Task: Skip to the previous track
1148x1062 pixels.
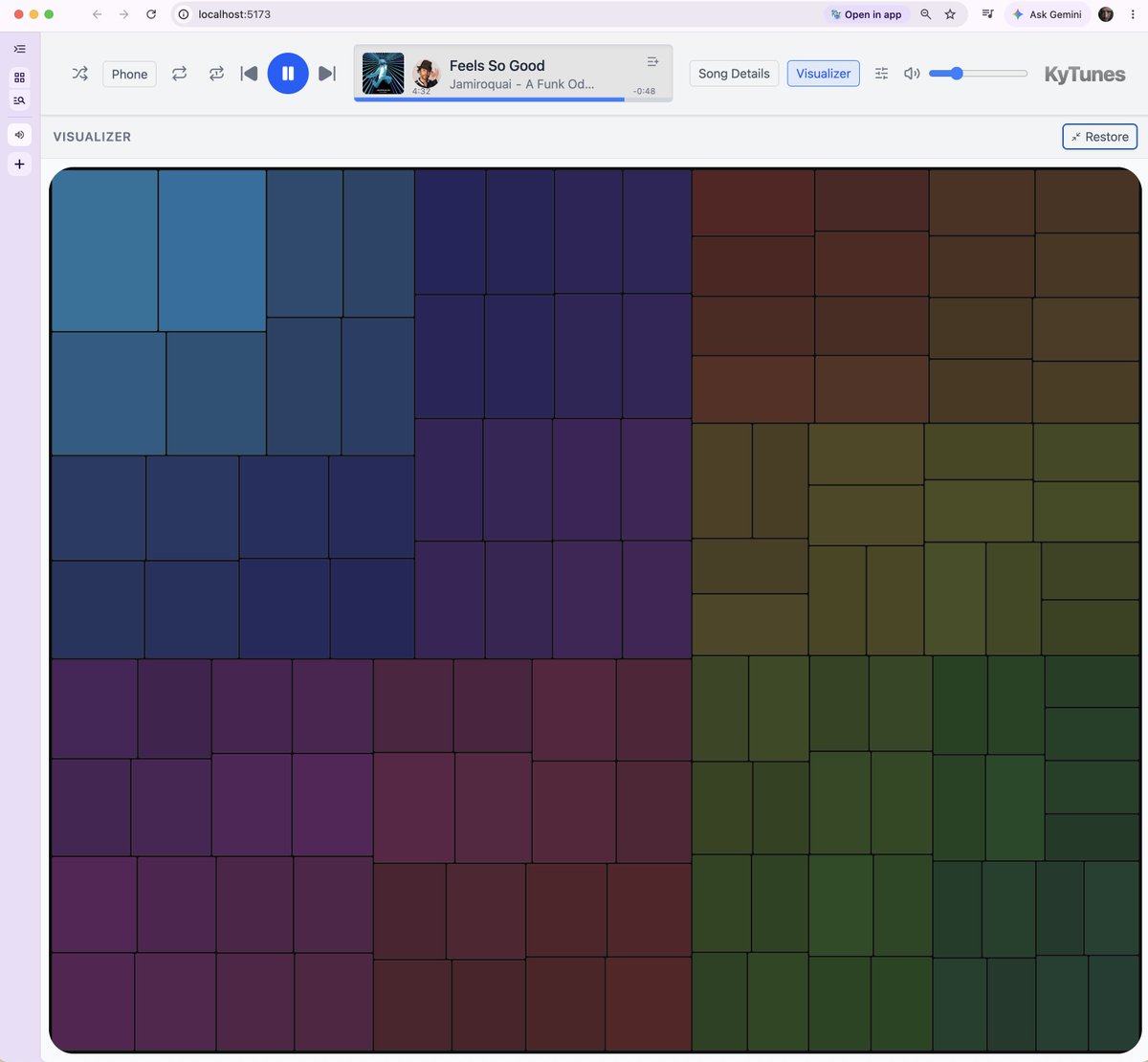Action: click(249, 74)
